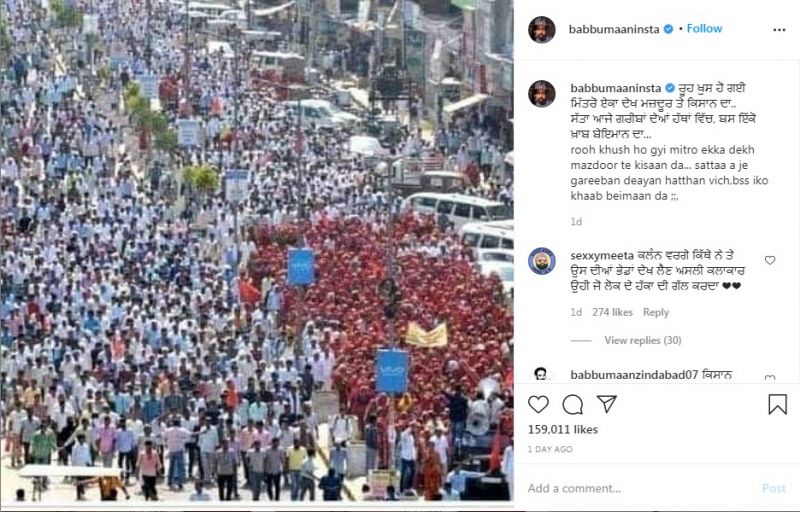Open babbumaaninsta username link in header
This screenshot has height=512, width=800.
614,29
